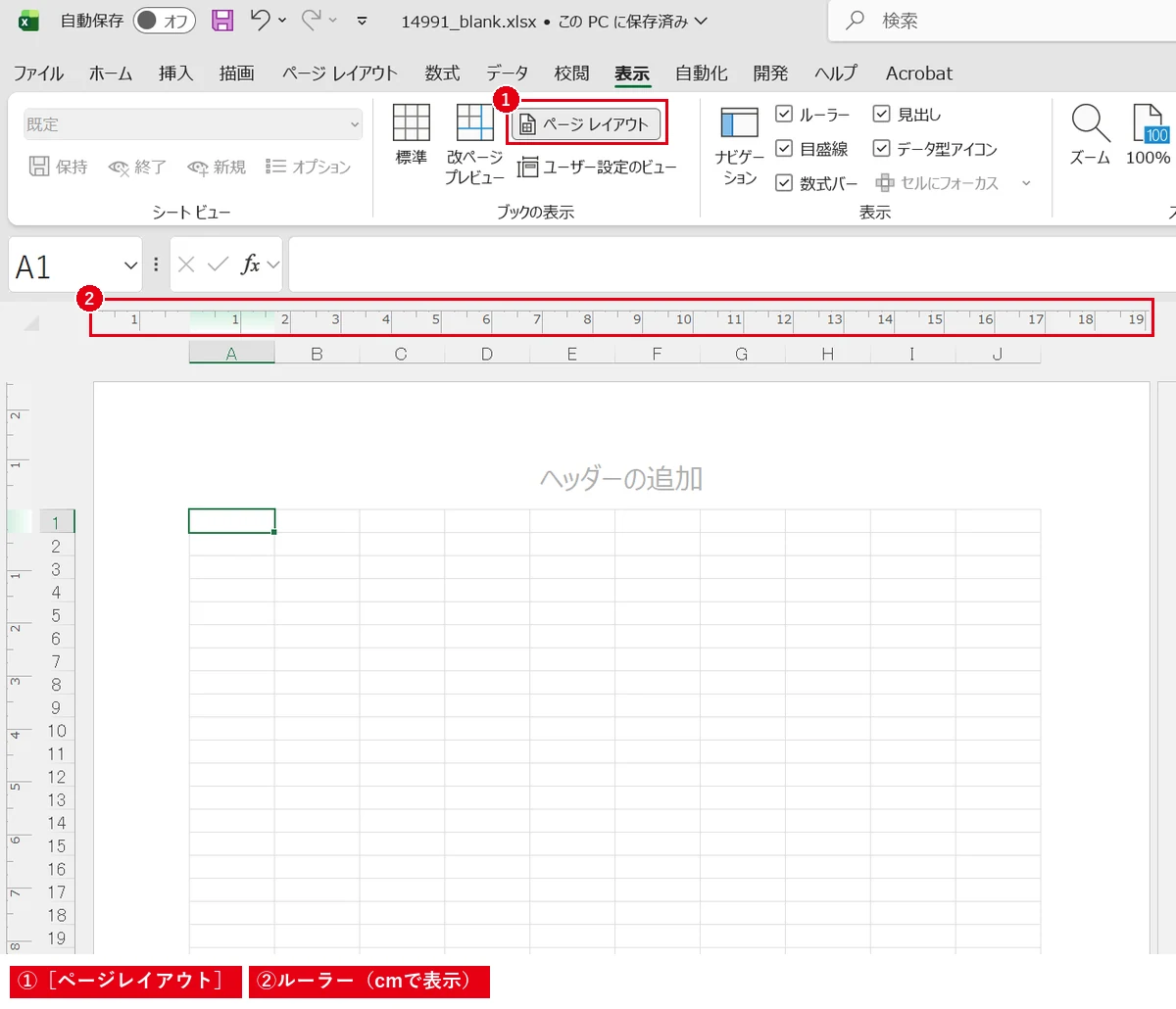Screen dimensions: 1176x1009
Task: Open the Name Box dropdown arrow
Action: [131, 265]
